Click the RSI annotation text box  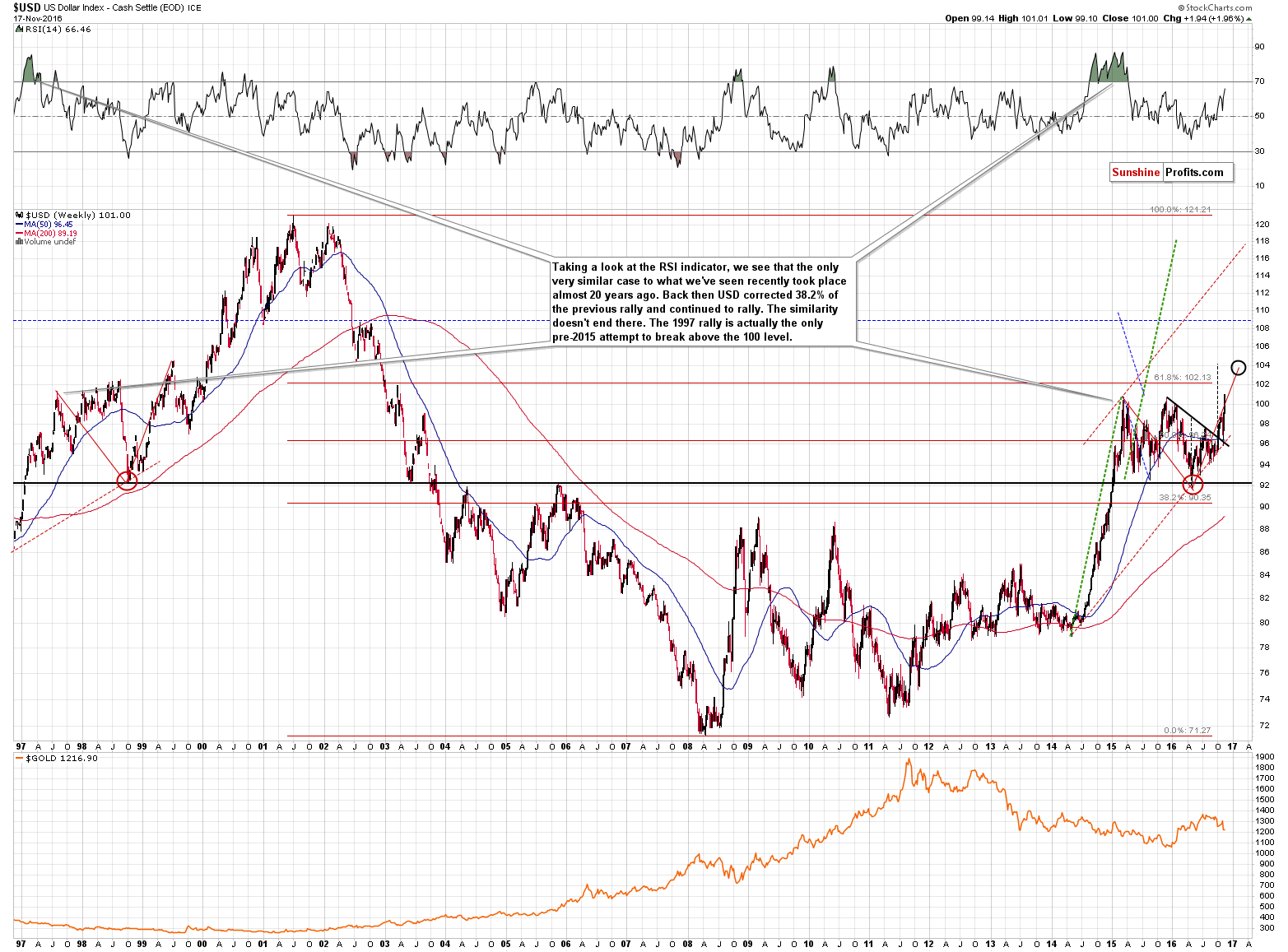703,302
